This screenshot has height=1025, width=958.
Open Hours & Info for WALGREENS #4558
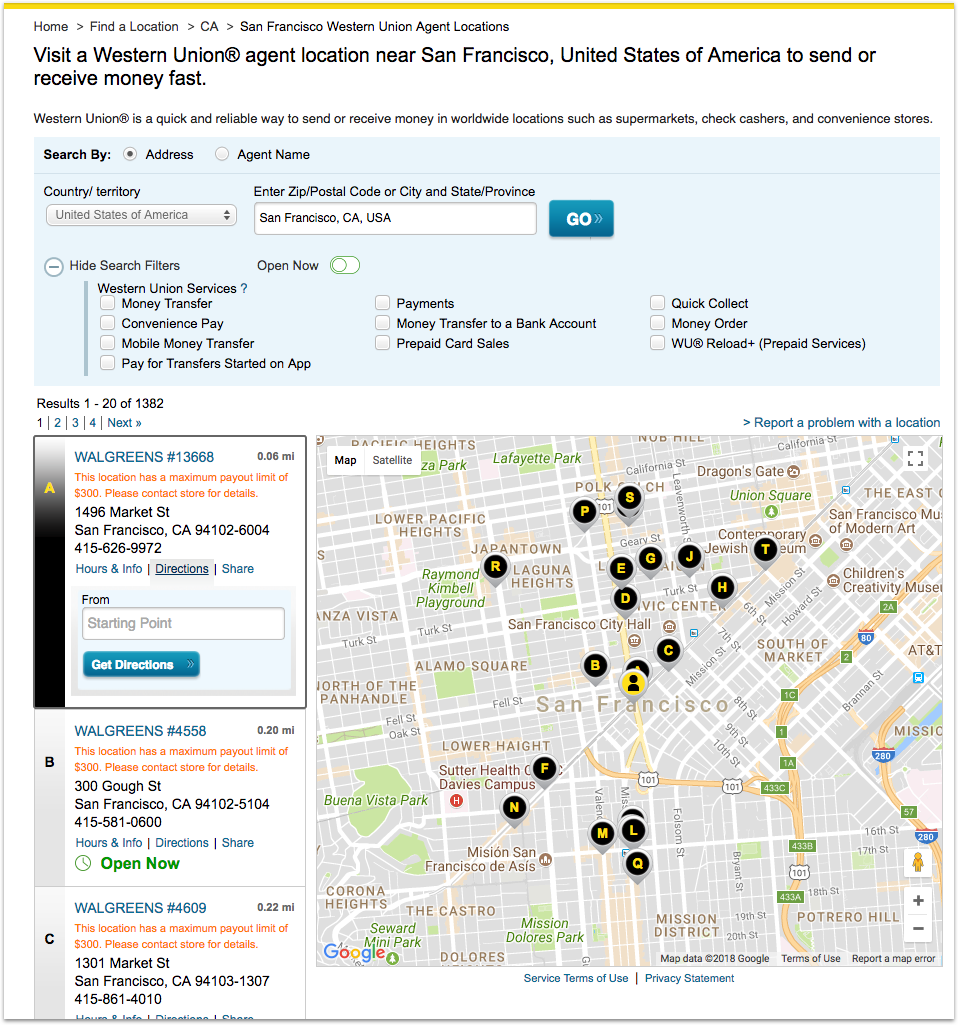click(x=108, y=843)
